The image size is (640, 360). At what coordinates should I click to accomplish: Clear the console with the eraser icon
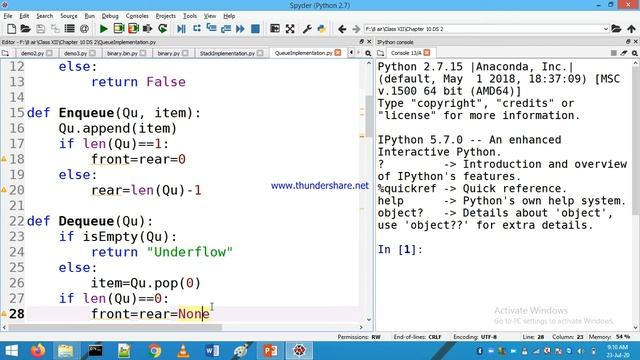click(x=624, y=53)
